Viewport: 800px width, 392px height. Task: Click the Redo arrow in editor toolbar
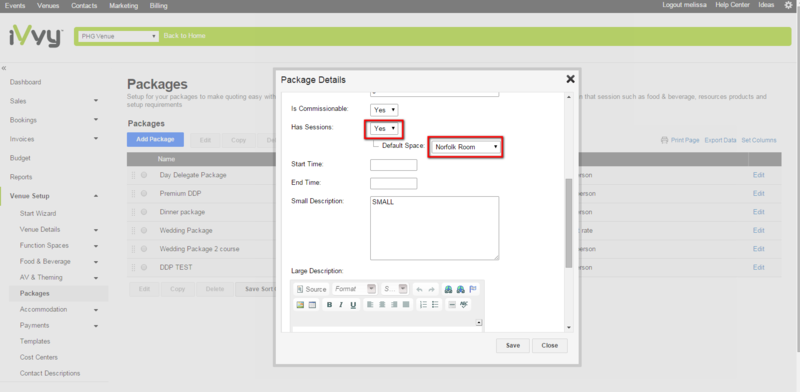click(431, 289)
